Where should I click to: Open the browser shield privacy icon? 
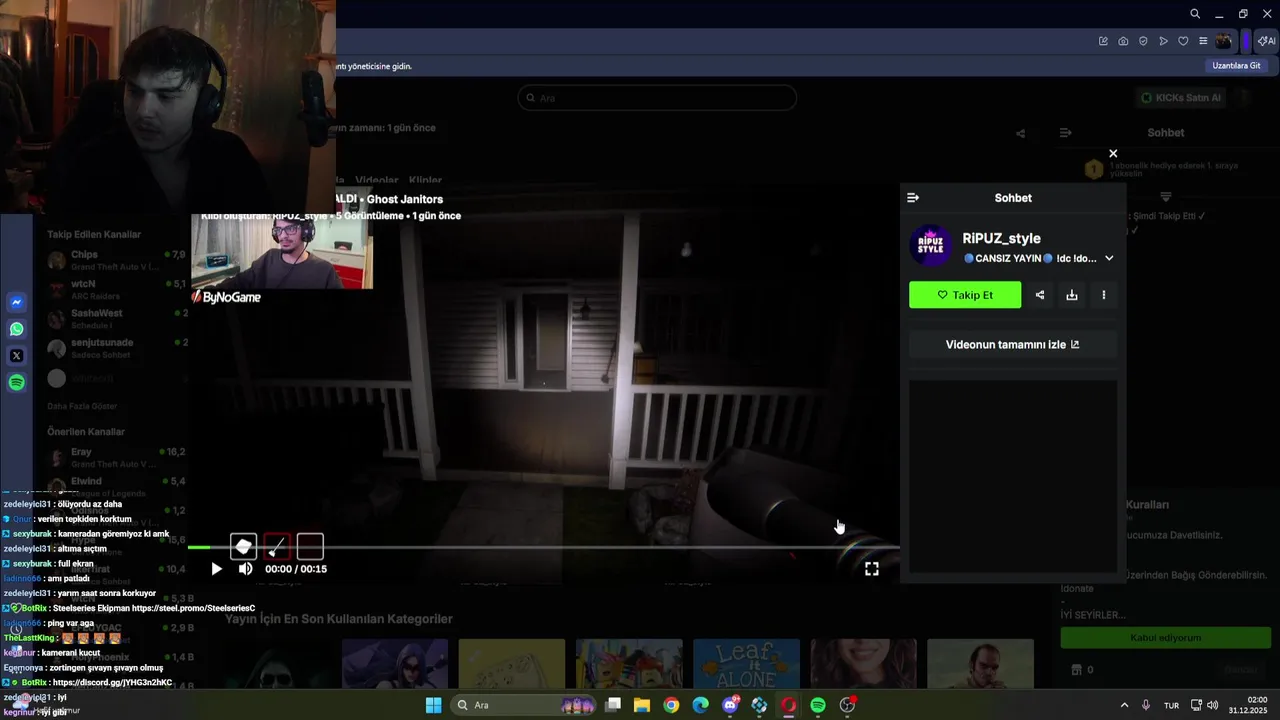(x=1143, y=41)
